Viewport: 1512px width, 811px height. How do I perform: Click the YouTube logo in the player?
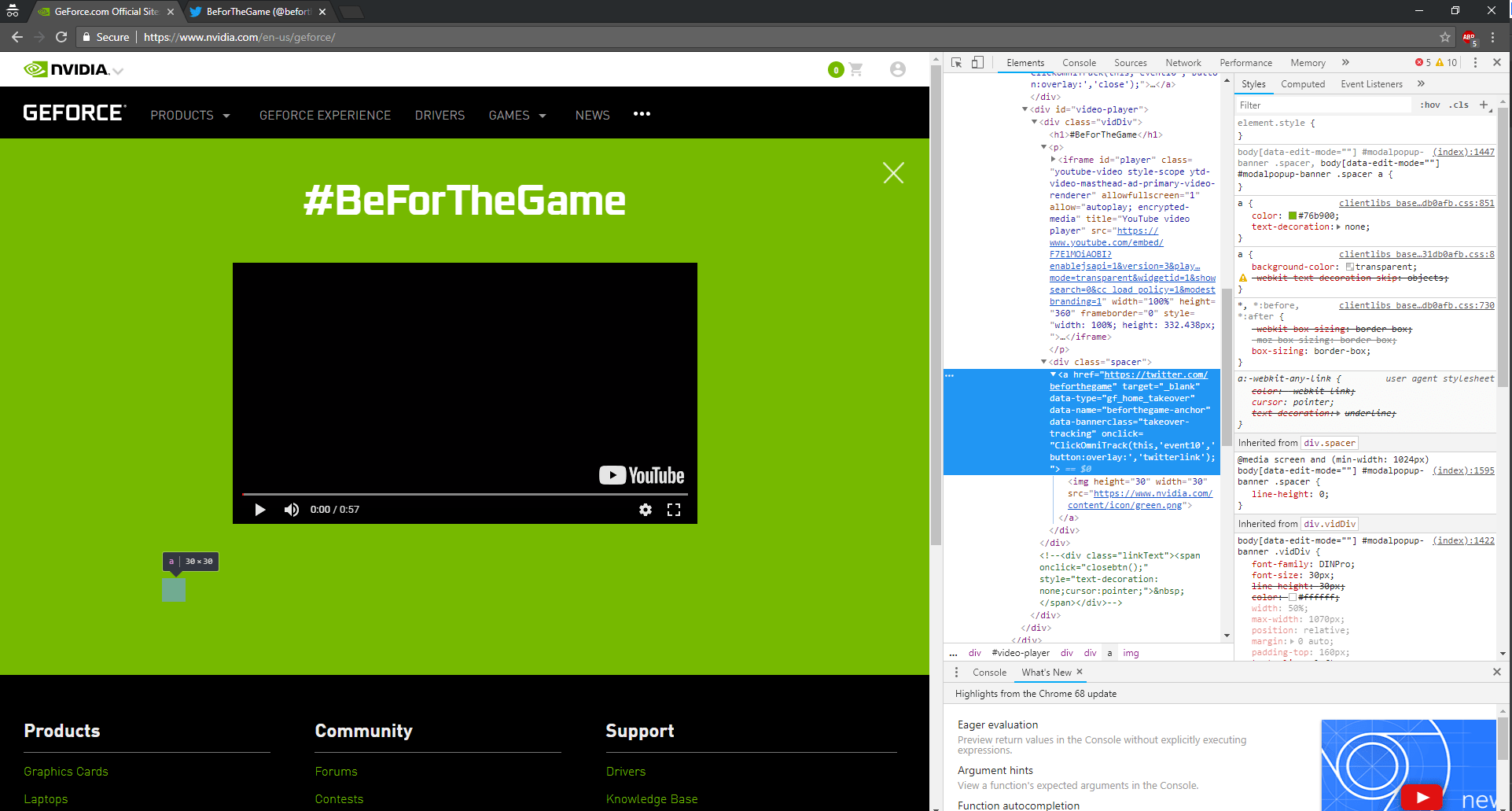pyautogui.click(x=642, y=475)
